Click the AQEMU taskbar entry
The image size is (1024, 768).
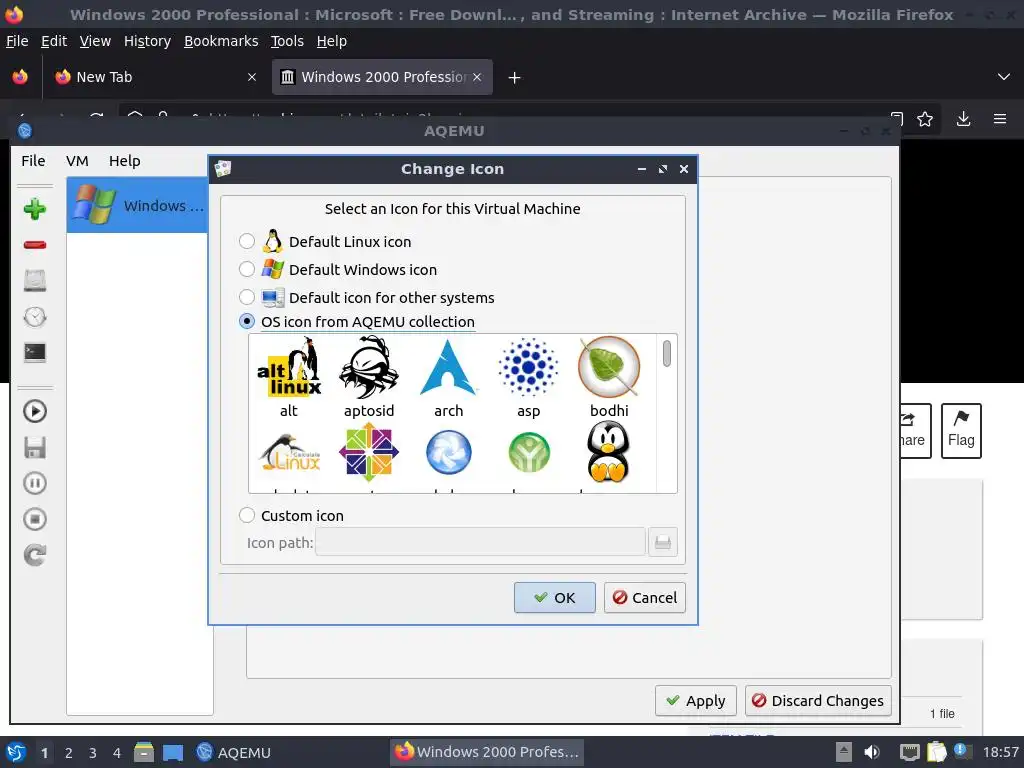[234, 752]
